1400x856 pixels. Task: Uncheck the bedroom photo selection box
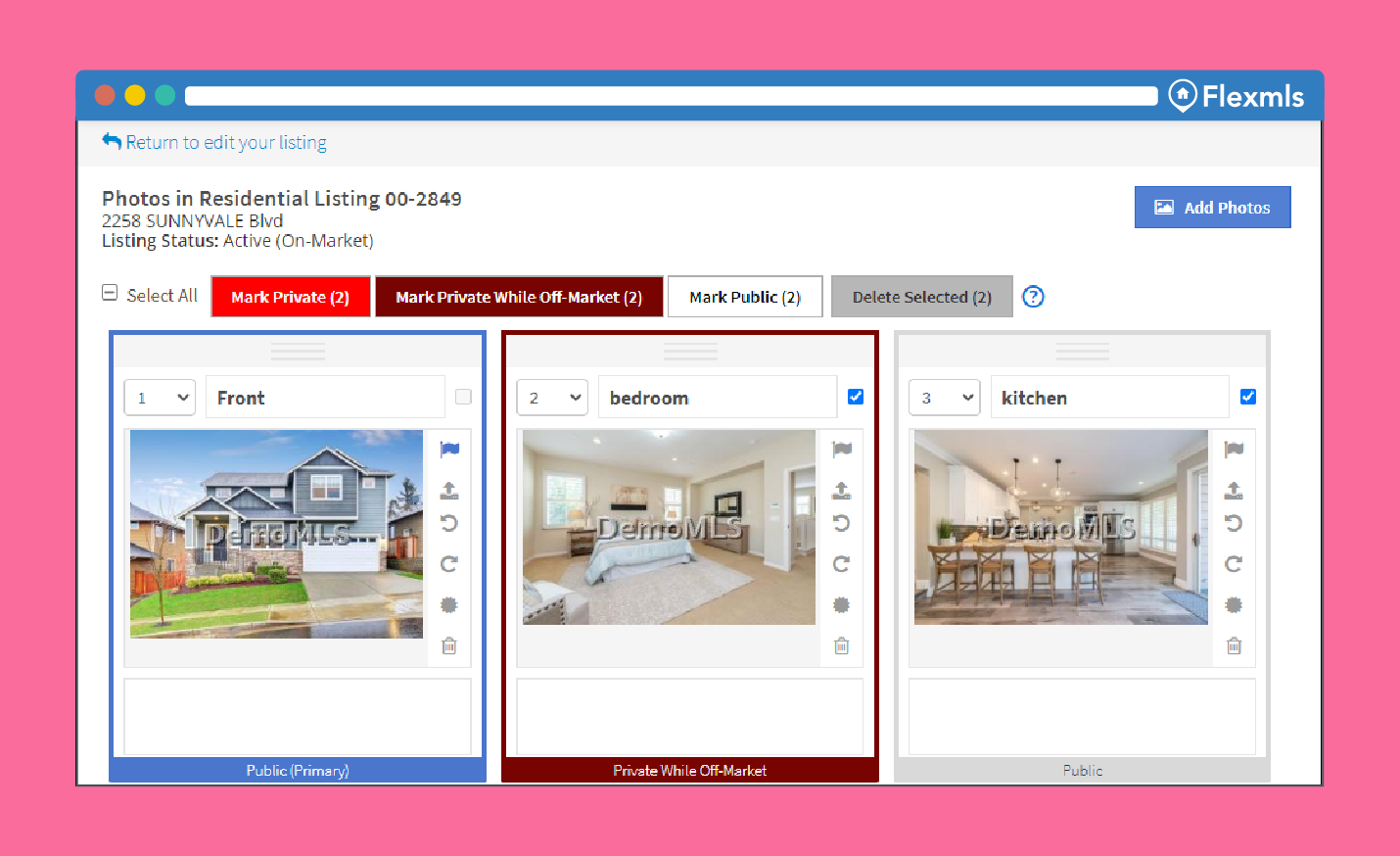[x=856, y=397]
